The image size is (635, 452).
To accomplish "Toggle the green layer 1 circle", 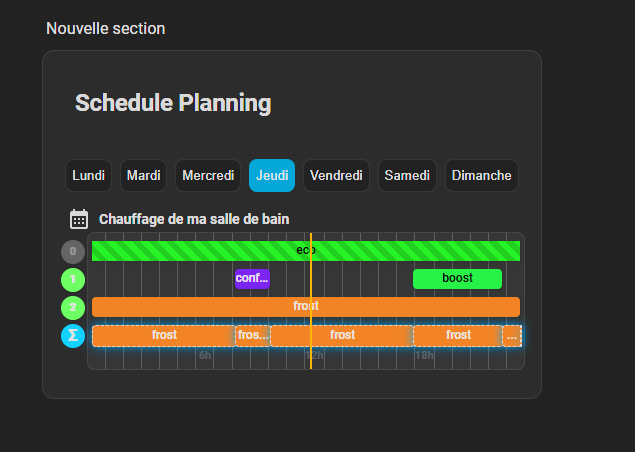I will tap(73, 279).
